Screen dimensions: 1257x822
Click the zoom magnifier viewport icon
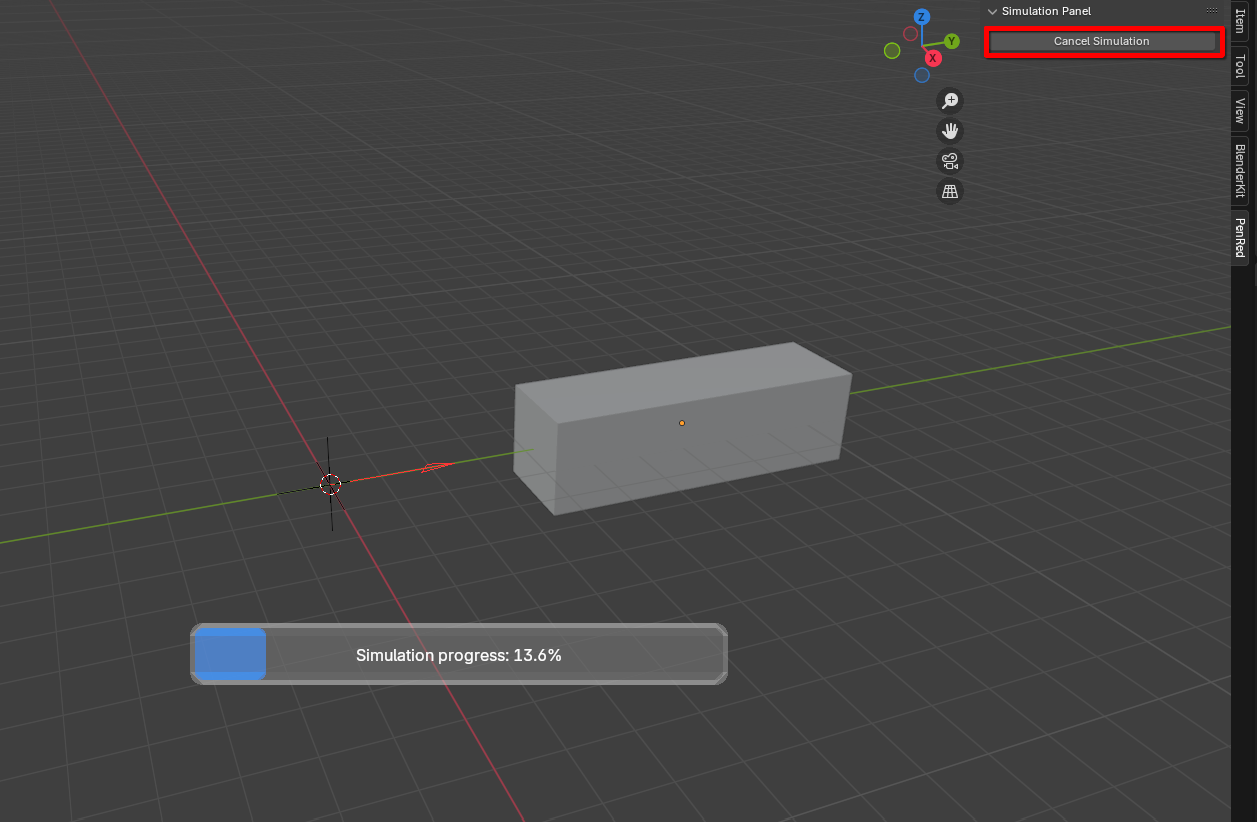point(950,100)
